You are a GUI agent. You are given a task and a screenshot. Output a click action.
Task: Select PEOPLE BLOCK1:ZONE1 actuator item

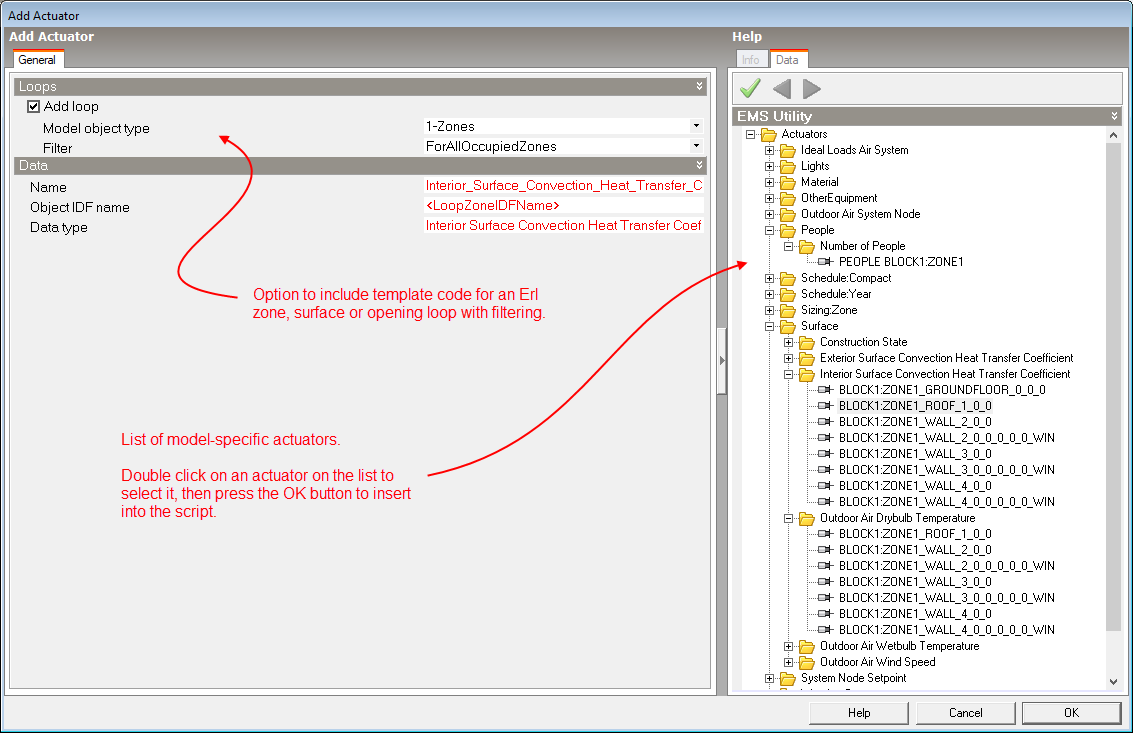point(901,262)
